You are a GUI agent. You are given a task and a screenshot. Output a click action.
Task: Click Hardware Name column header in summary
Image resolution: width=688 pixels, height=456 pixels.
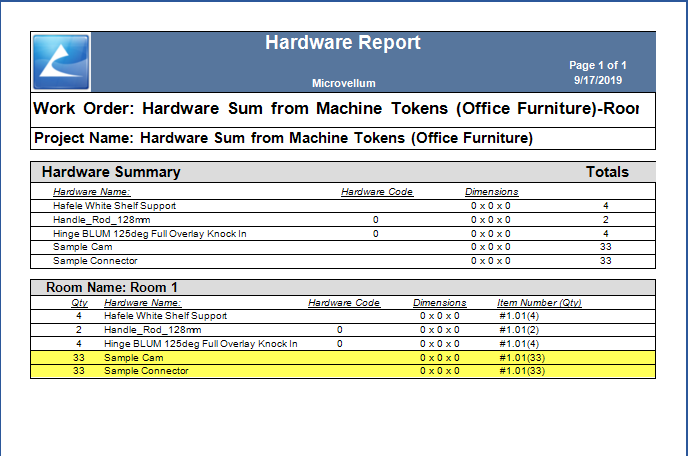pos(92,192)
